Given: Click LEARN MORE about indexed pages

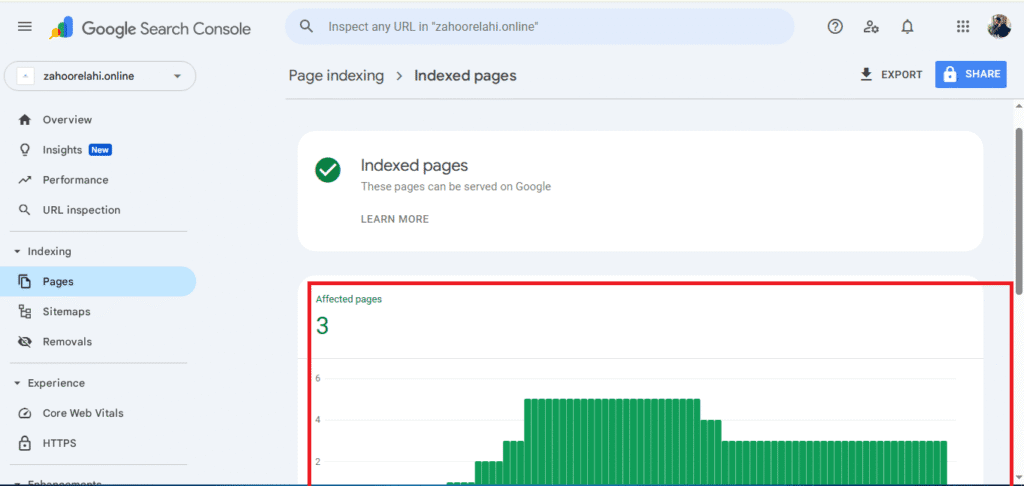Looking at the screenshot, I should click(394, 219).
